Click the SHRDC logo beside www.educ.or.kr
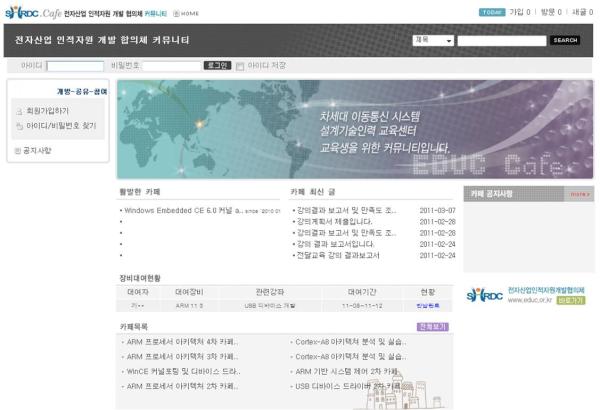 (x=484, y=295)
